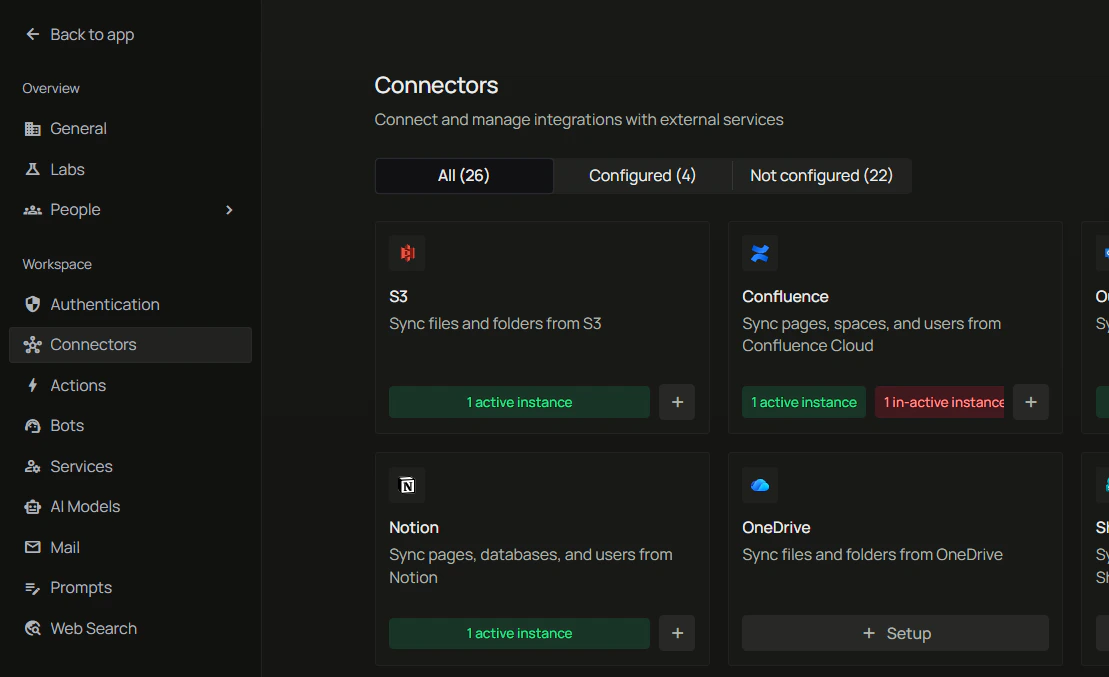The width and height of the screenshot is (1109, 677).
Task: Switch to the Configured (4) tab
Action: point(642,175)
